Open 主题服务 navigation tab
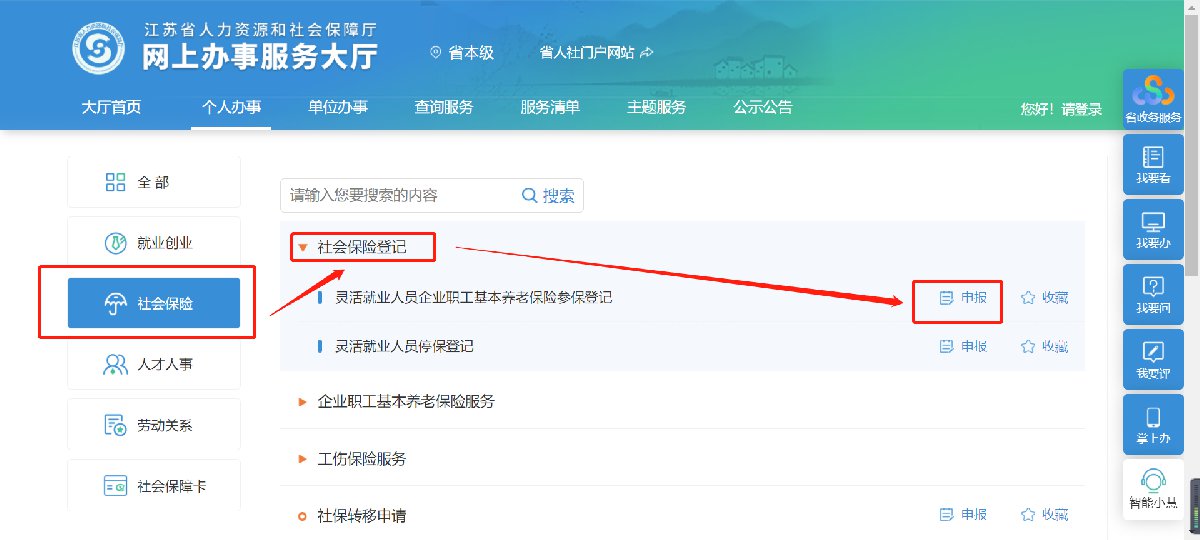The image size is (1200, 540). [x=657, y=108]
